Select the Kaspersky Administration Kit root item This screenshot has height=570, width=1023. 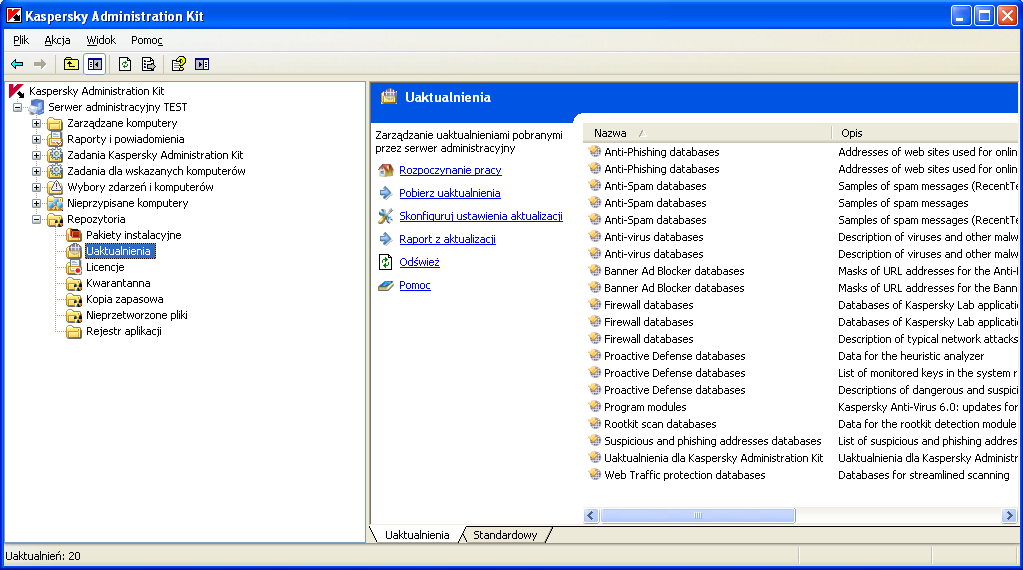tap(97, 91)
